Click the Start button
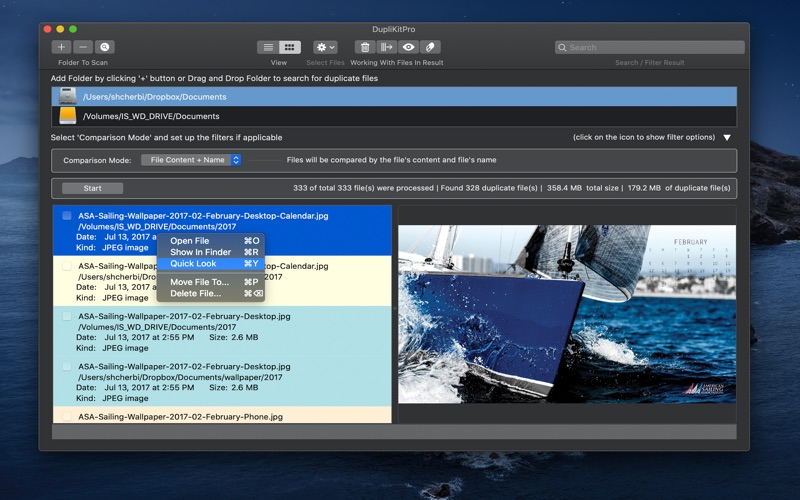The image size is (800, 500). point(92,188)
